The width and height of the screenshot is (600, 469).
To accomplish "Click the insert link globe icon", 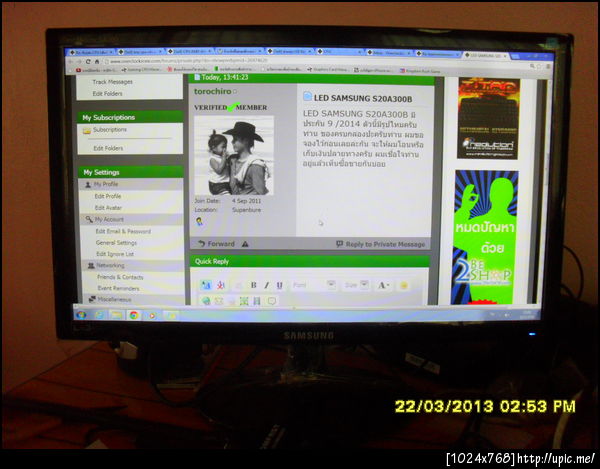I will click(x=206, y=301).
